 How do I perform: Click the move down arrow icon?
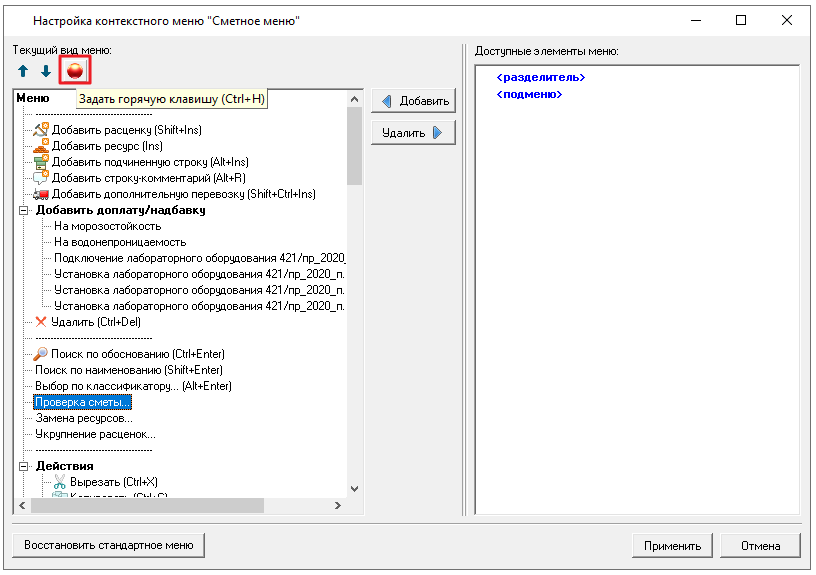click(45, 71)
